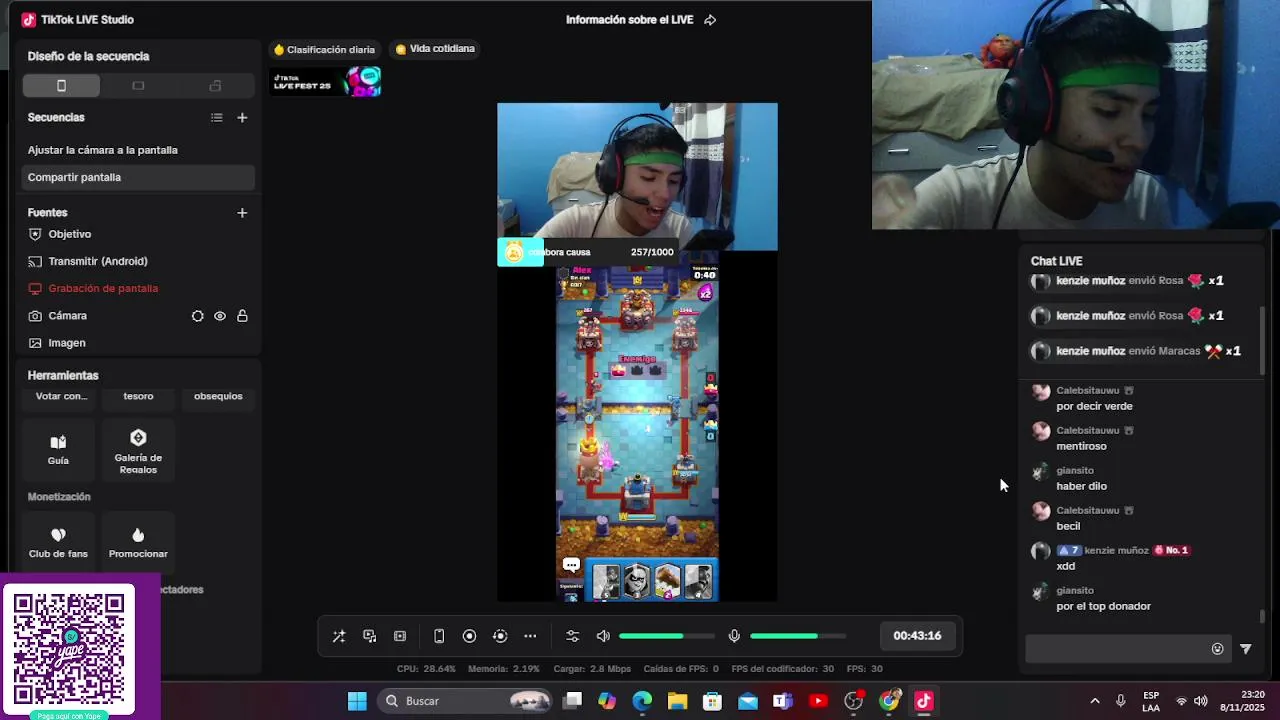Image resolution: width=1280 pixels, height=720 pixels.
Task: Click the gift list scrollbar in Chat LIVE
Action: [x=1262, y=340]
